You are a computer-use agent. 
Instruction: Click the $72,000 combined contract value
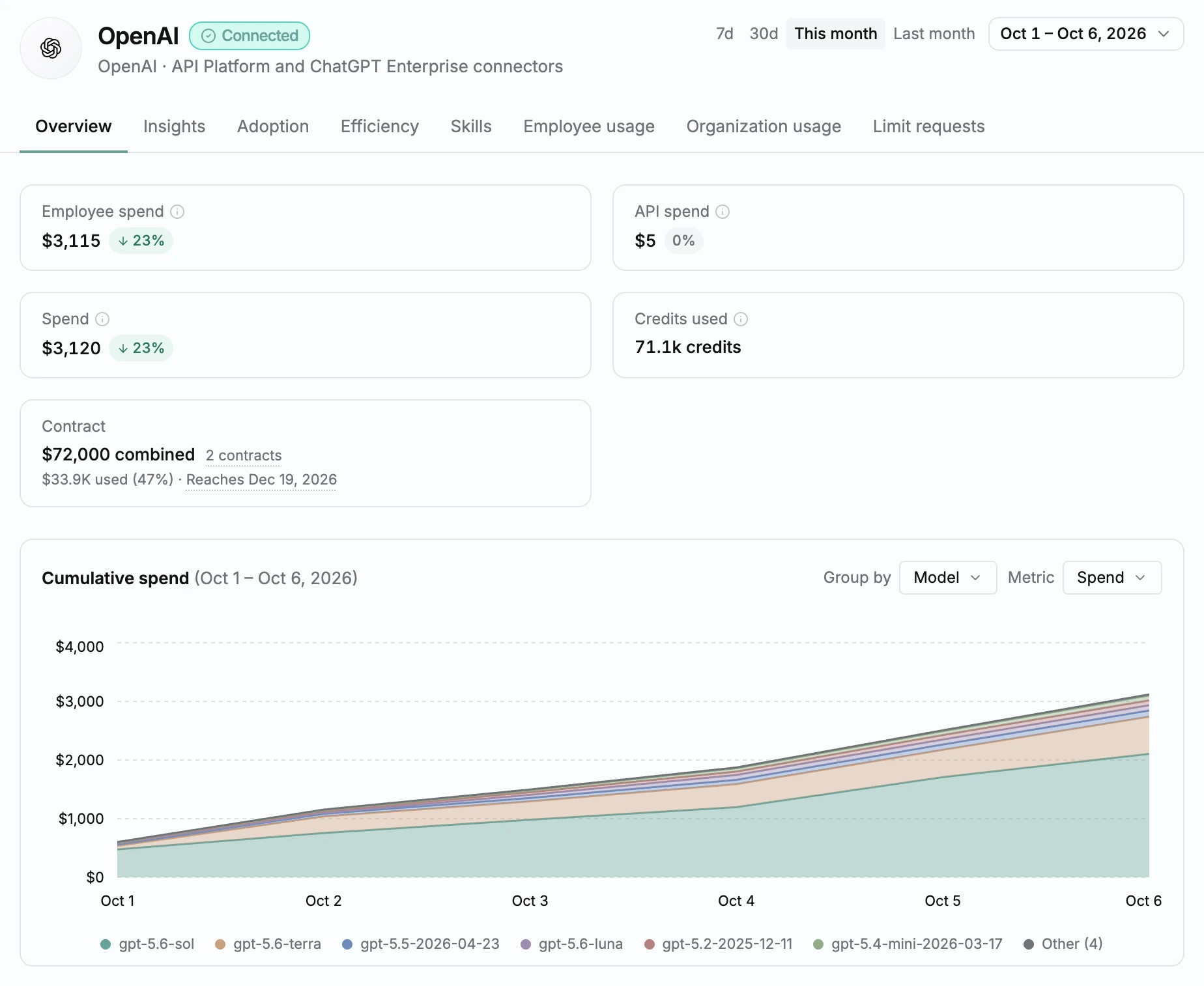(x=118, y=455)
